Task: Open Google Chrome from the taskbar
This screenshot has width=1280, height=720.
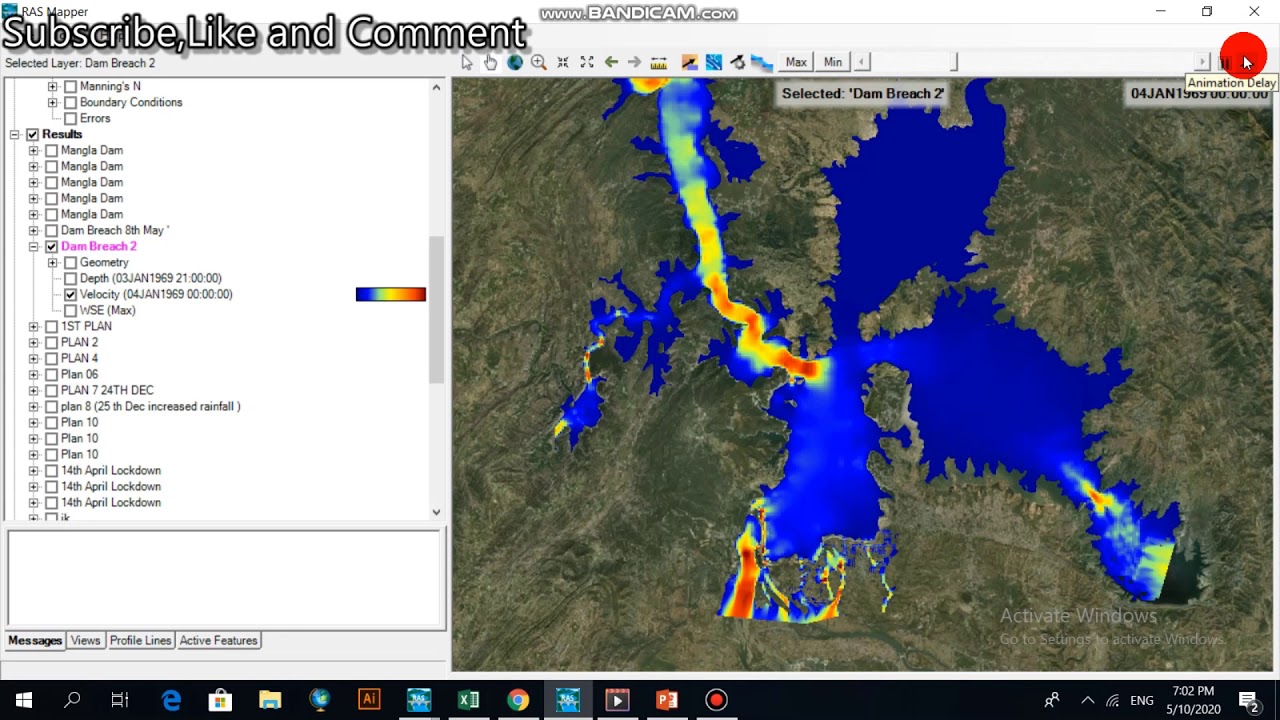Action: click(x=518, y=700)
